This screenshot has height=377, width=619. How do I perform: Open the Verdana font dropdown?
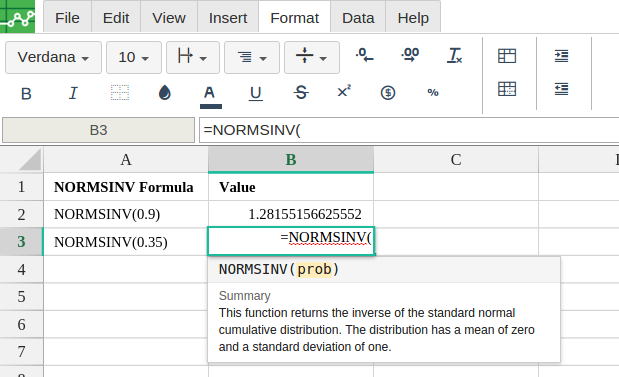pos(53,58)
